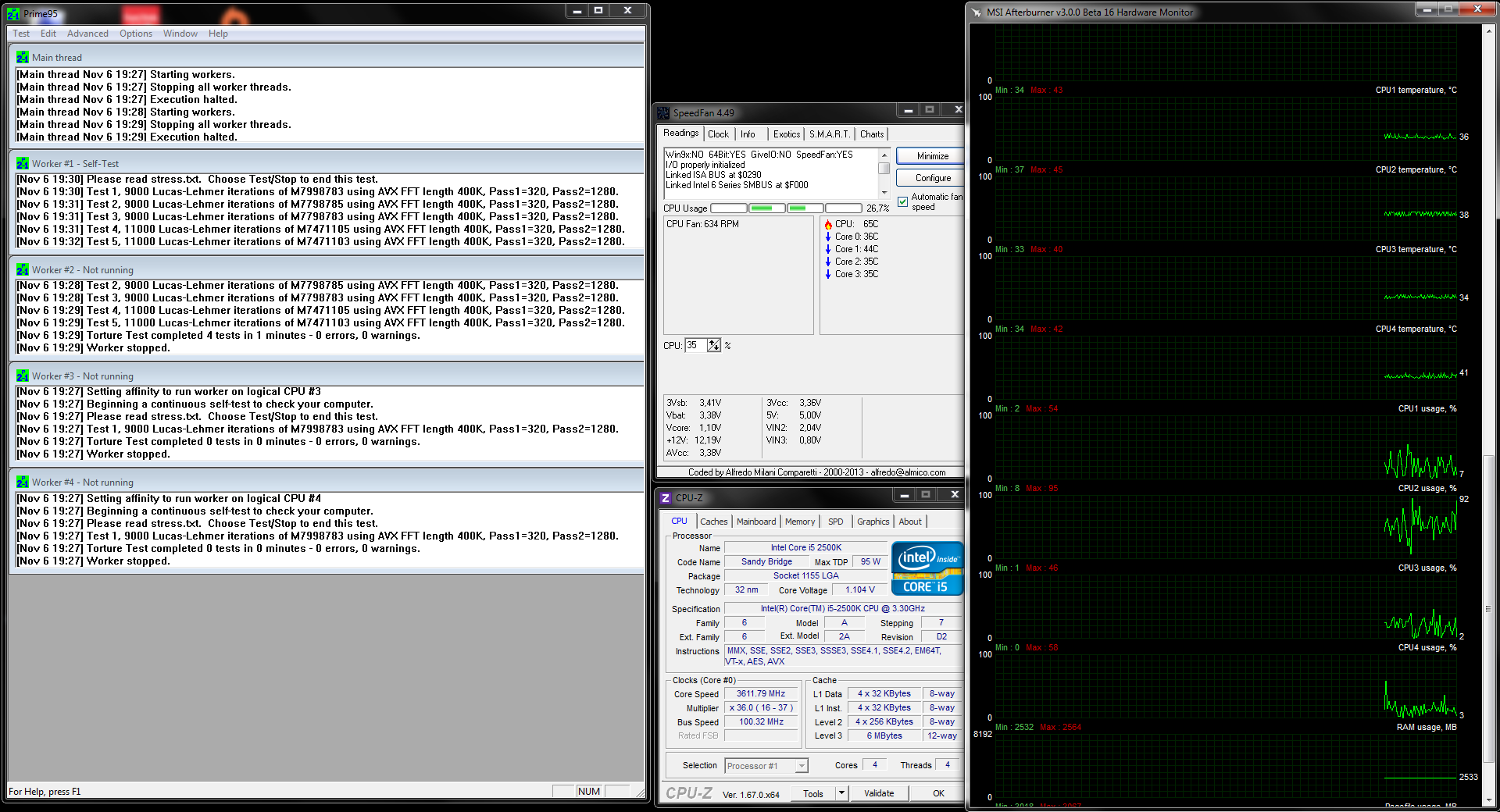The height and width of the screenshot is (812, 1500).
Task: Click the Minimize button in SpeedFan
Action: 930,156
